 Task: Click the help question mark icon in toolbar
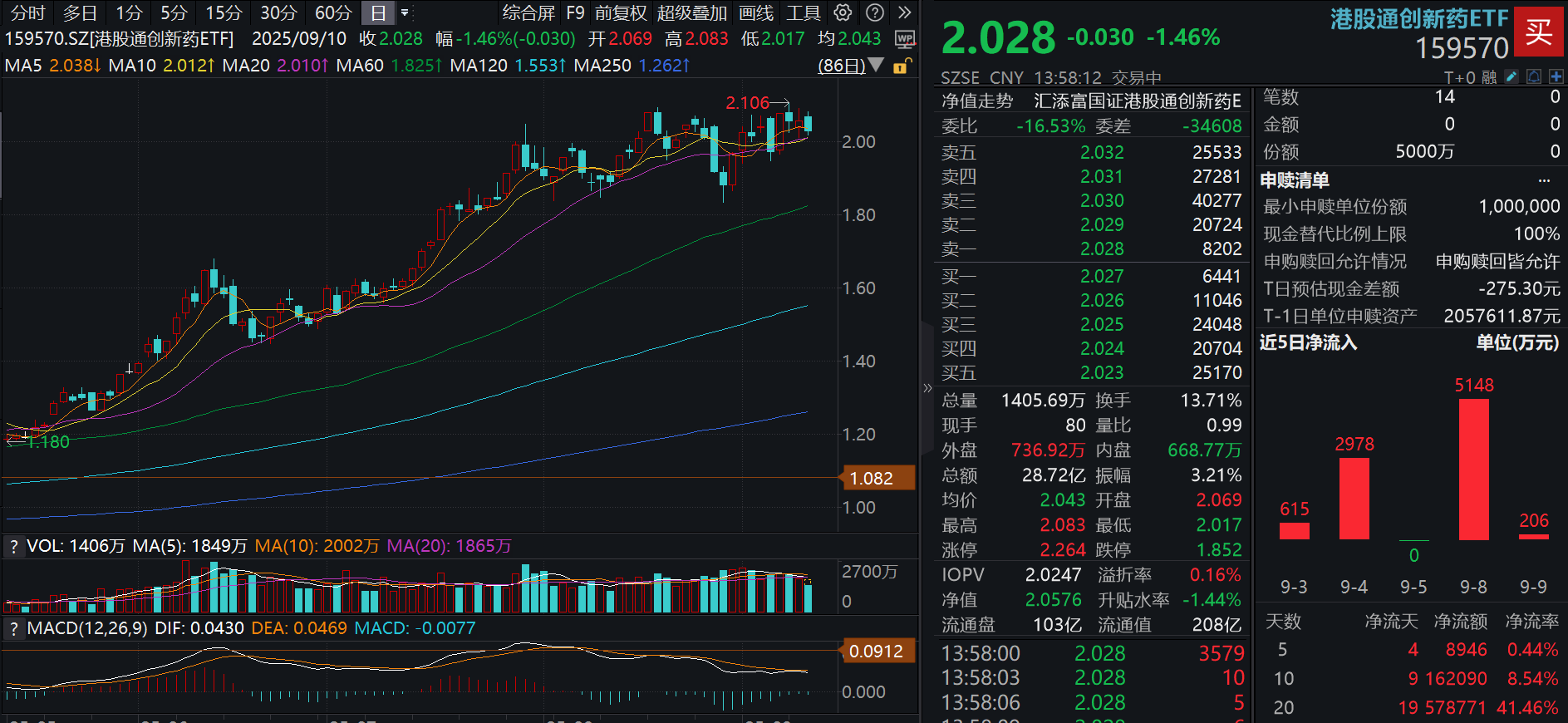coord(874,12)
